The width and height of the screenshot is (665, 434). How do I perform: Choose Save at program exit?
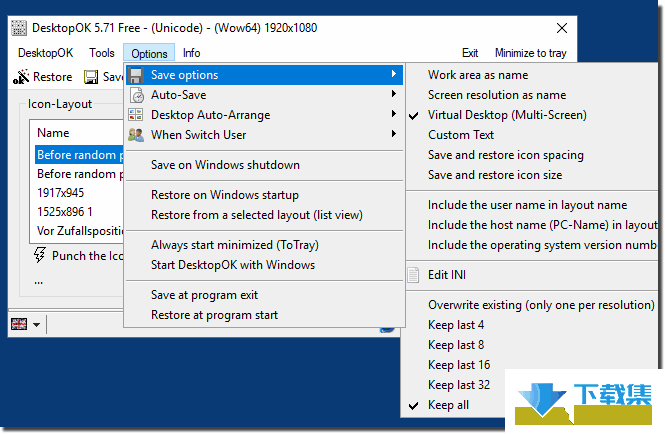(204, 295)
